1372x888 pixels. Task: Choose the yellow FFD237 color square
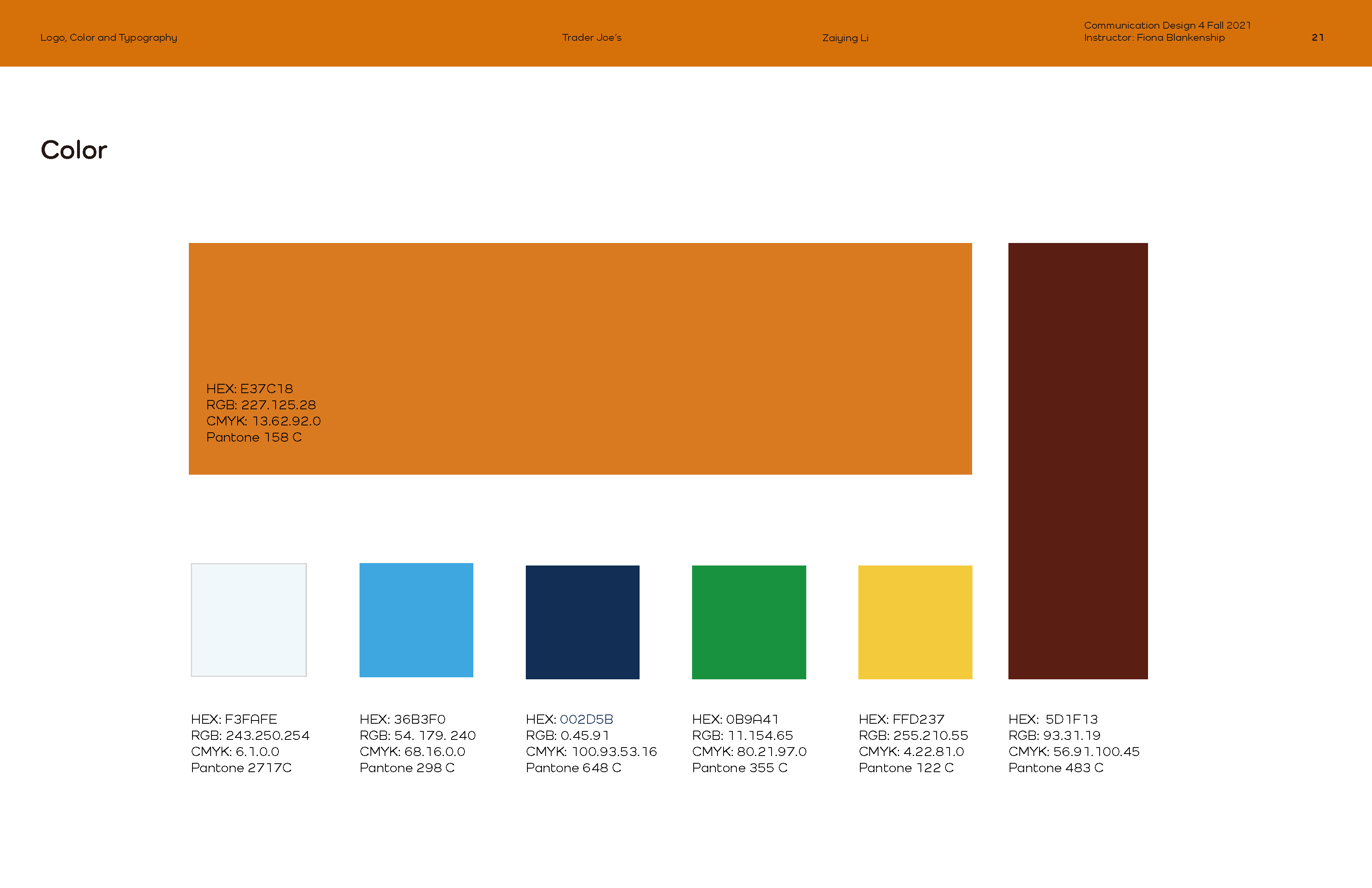(x=915, y=622)
